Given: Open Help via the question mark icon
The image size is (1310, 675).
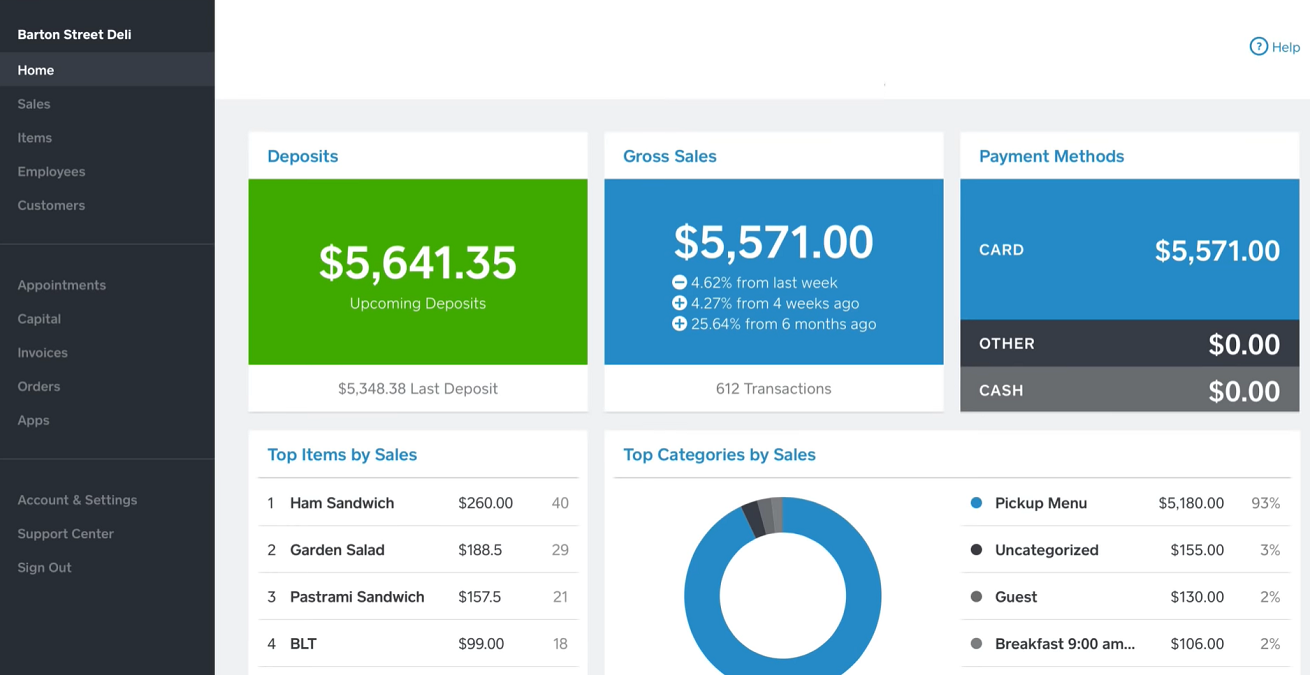Looking at the screenshot, I should click(1258, 46).
